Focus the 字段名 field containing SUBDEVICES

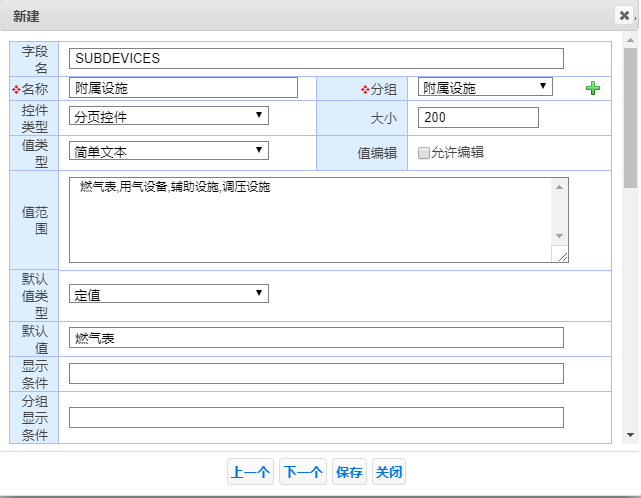316,59
